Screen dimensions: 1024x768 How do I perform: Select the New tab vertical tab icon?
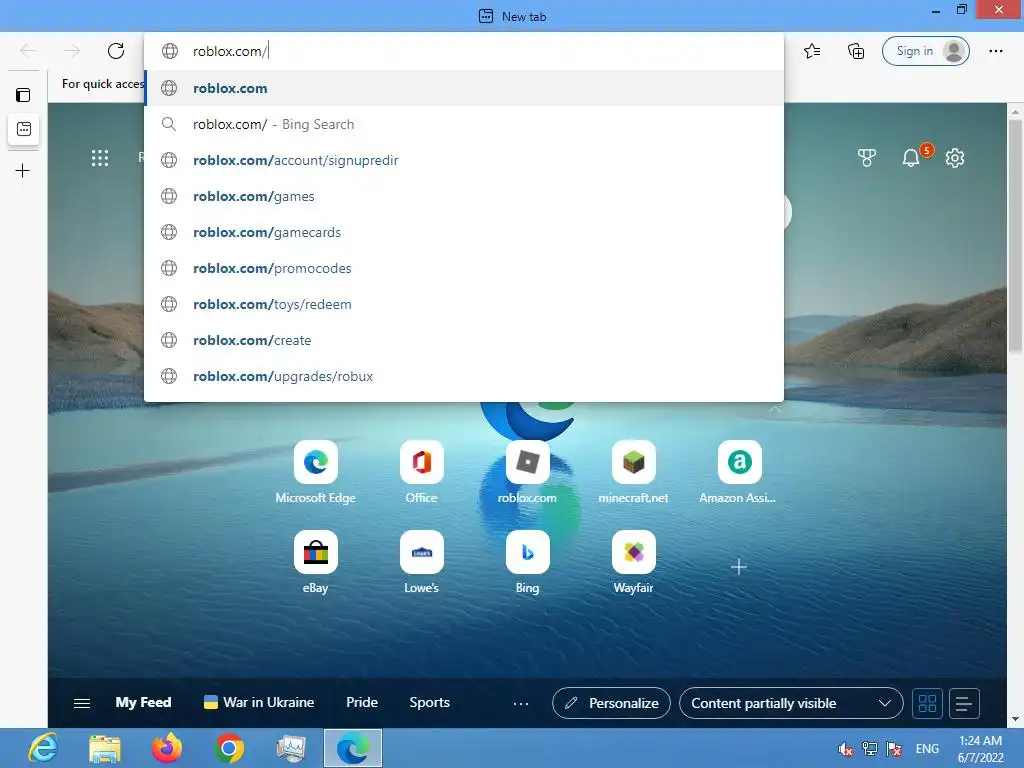tap(24, 129)
